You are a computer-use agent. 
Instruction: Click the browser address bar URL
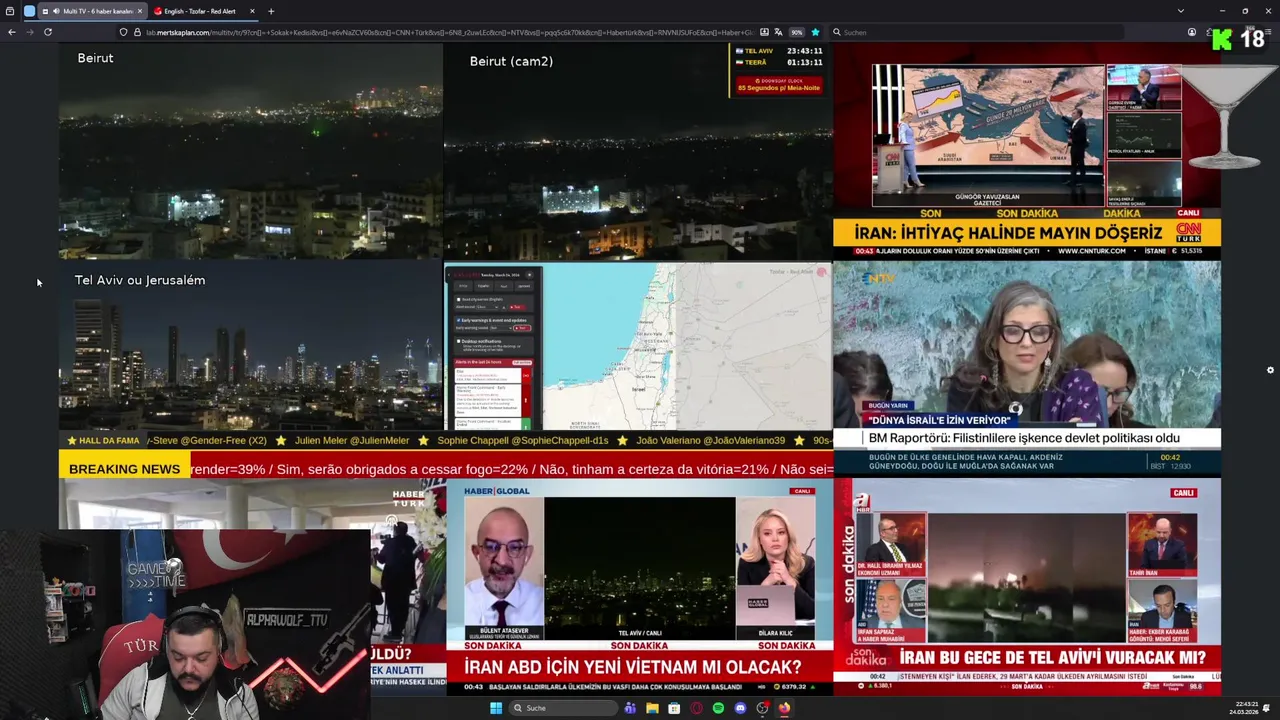pyautogui.click(x=450, y=32)
